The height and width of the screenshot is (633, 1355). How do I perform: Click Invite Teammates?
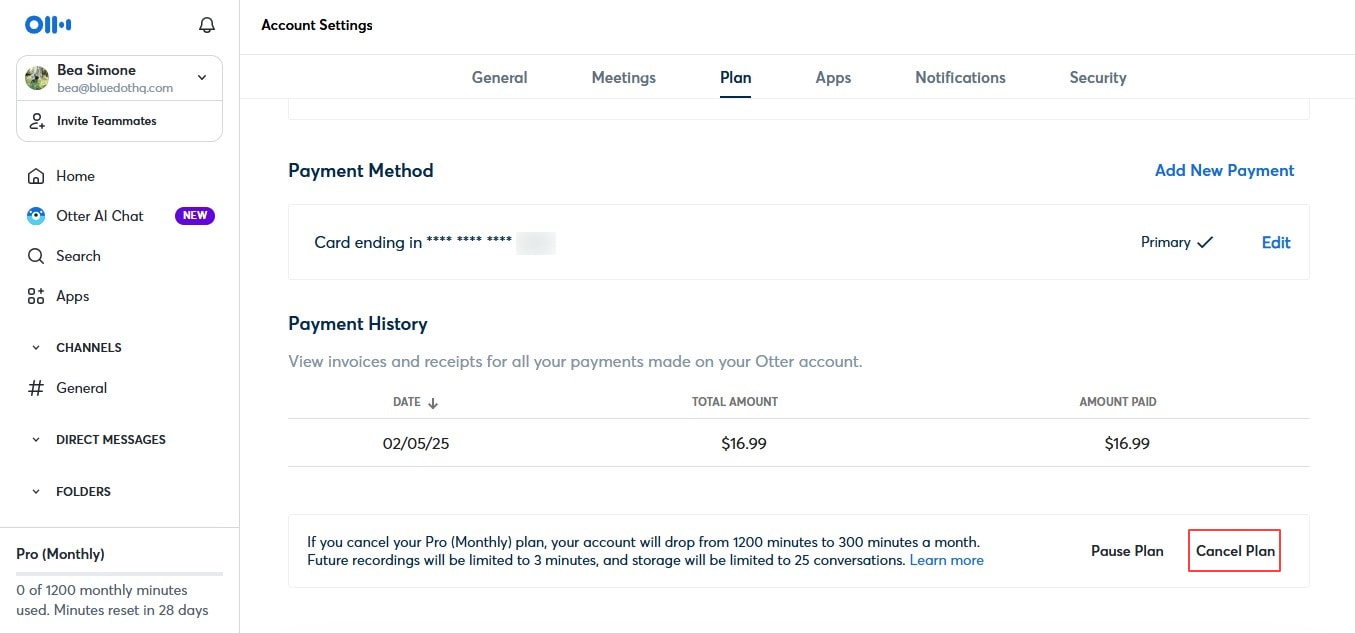pos(107,121)
